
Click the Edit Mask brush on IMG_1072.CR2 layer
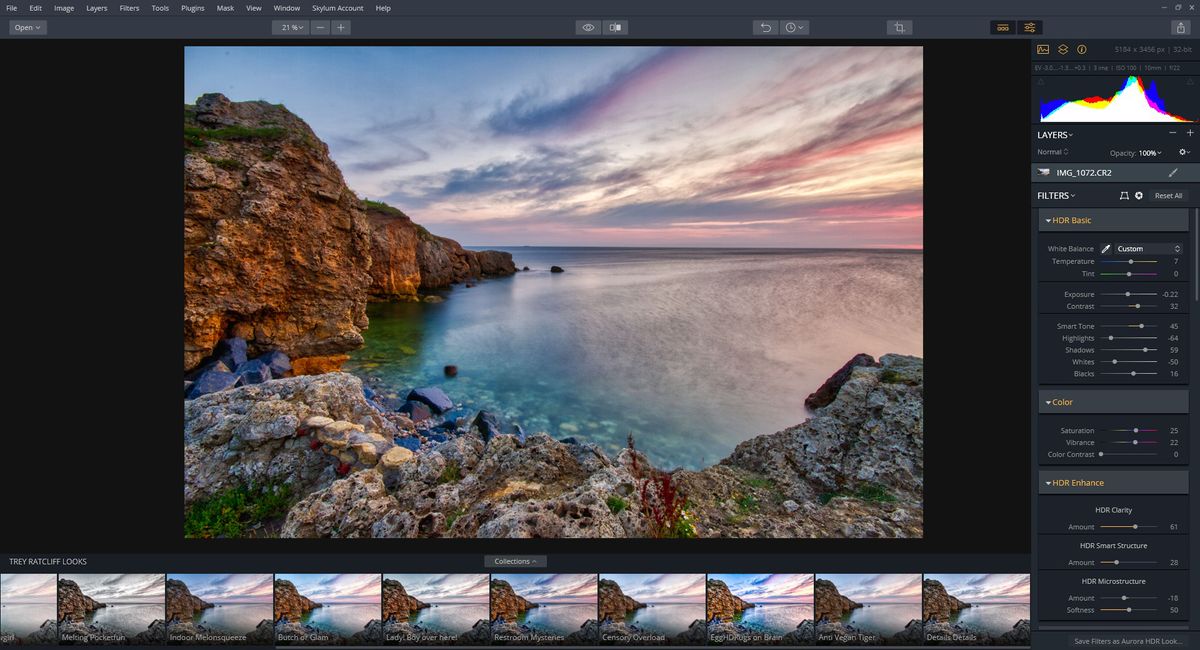pos(1173,172)
